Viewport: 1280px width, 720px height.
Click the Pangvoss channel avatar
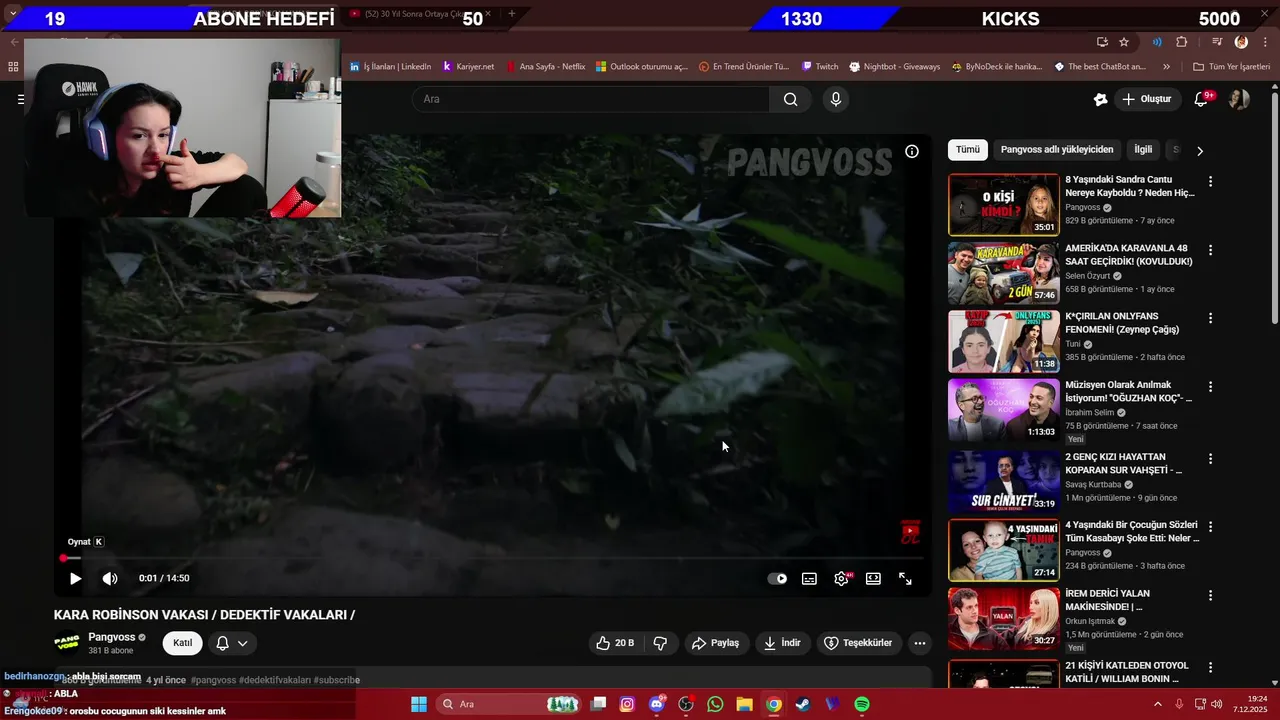[67, 643]
